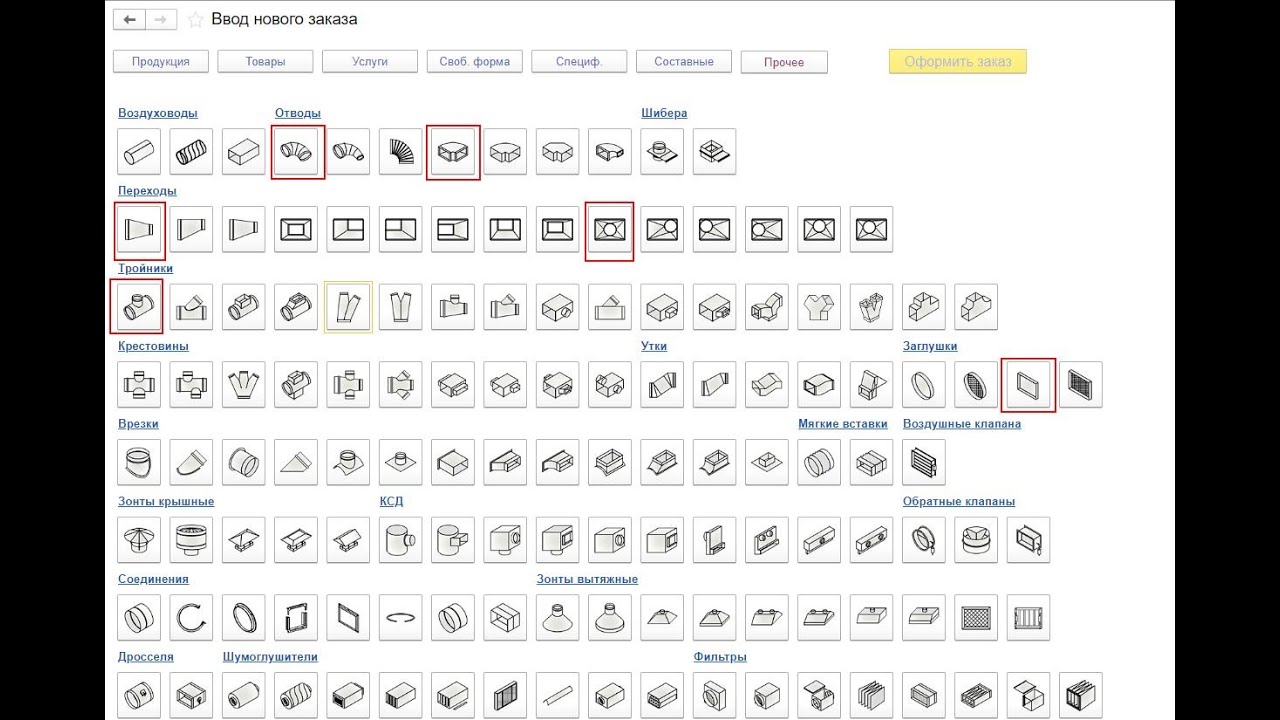Switch to the Своб. форма tab

point(474,61)
